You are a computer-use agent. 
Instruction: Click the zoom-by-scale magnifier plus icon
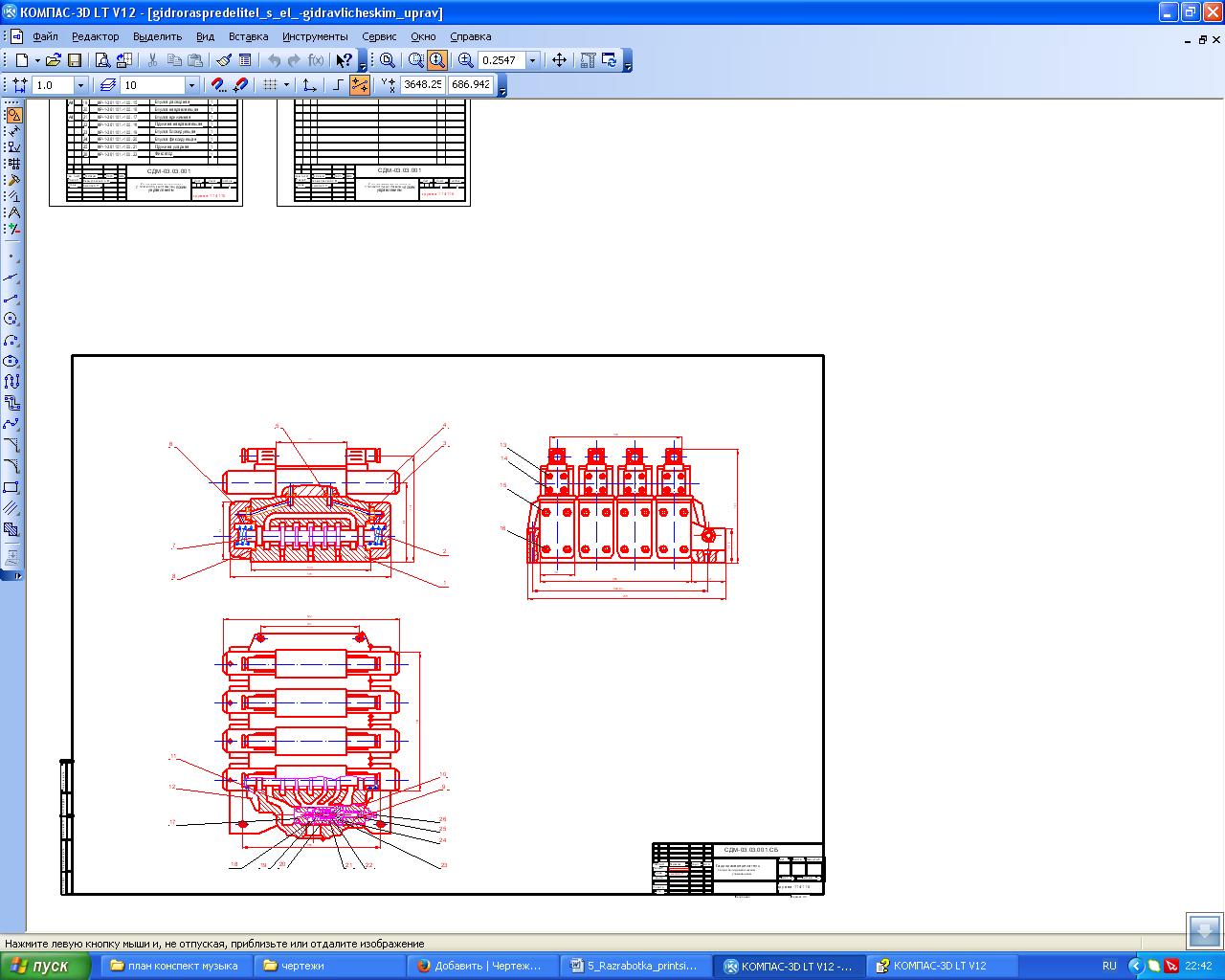click(465, 60)
